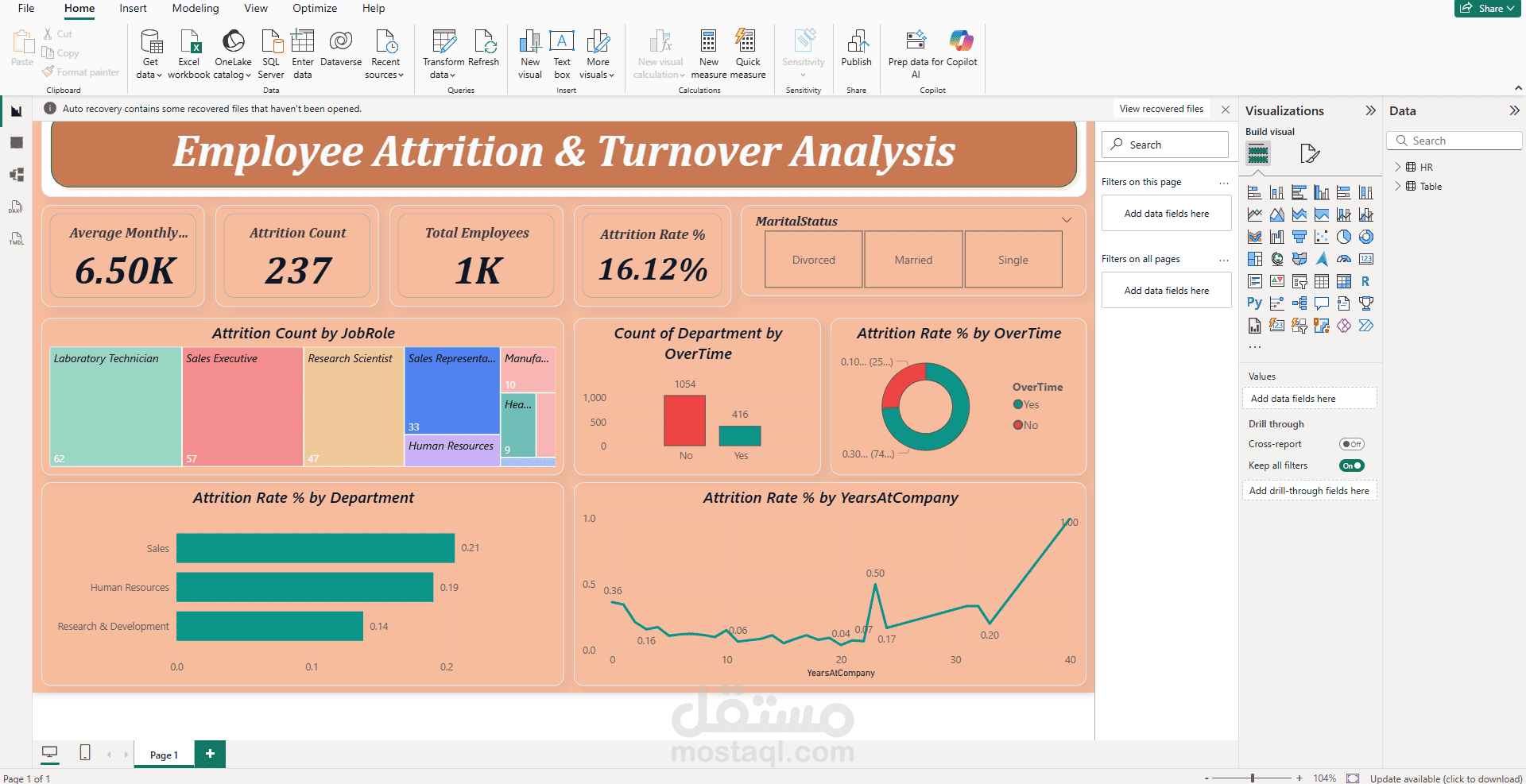1526x784 pixels.
Task: Click the No legend item under OverTime
Action: pos(1026,426)
